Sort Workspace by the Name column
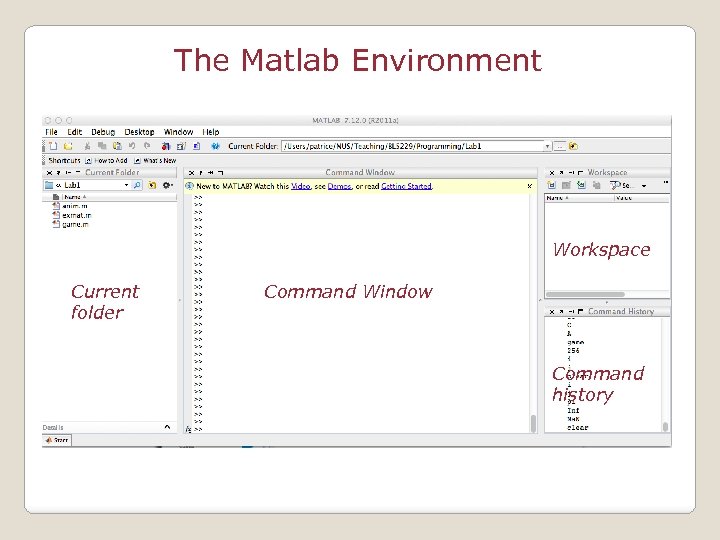Screen dimensions: 720x540 click(x=579, y=198)
